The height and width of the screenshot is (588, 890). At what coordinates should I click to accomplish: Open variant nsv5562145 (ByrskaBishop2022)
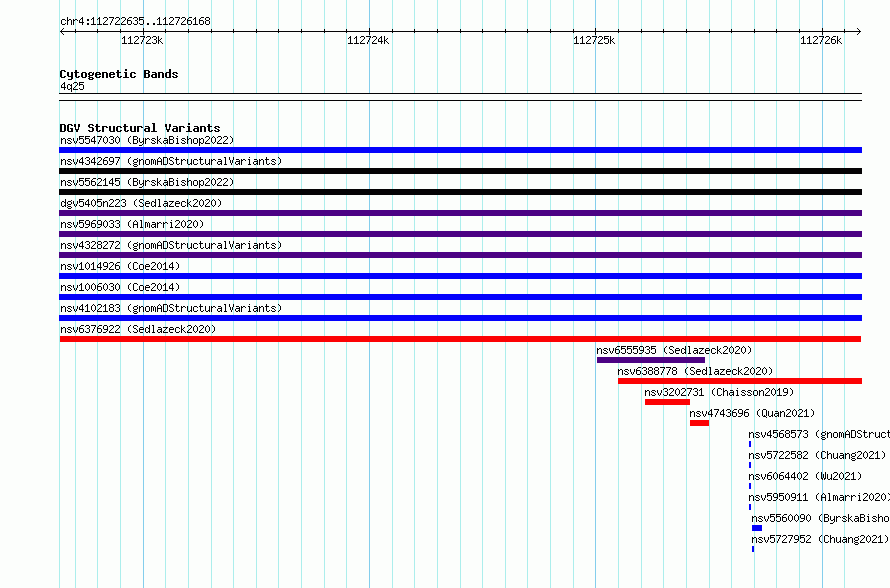147,182
